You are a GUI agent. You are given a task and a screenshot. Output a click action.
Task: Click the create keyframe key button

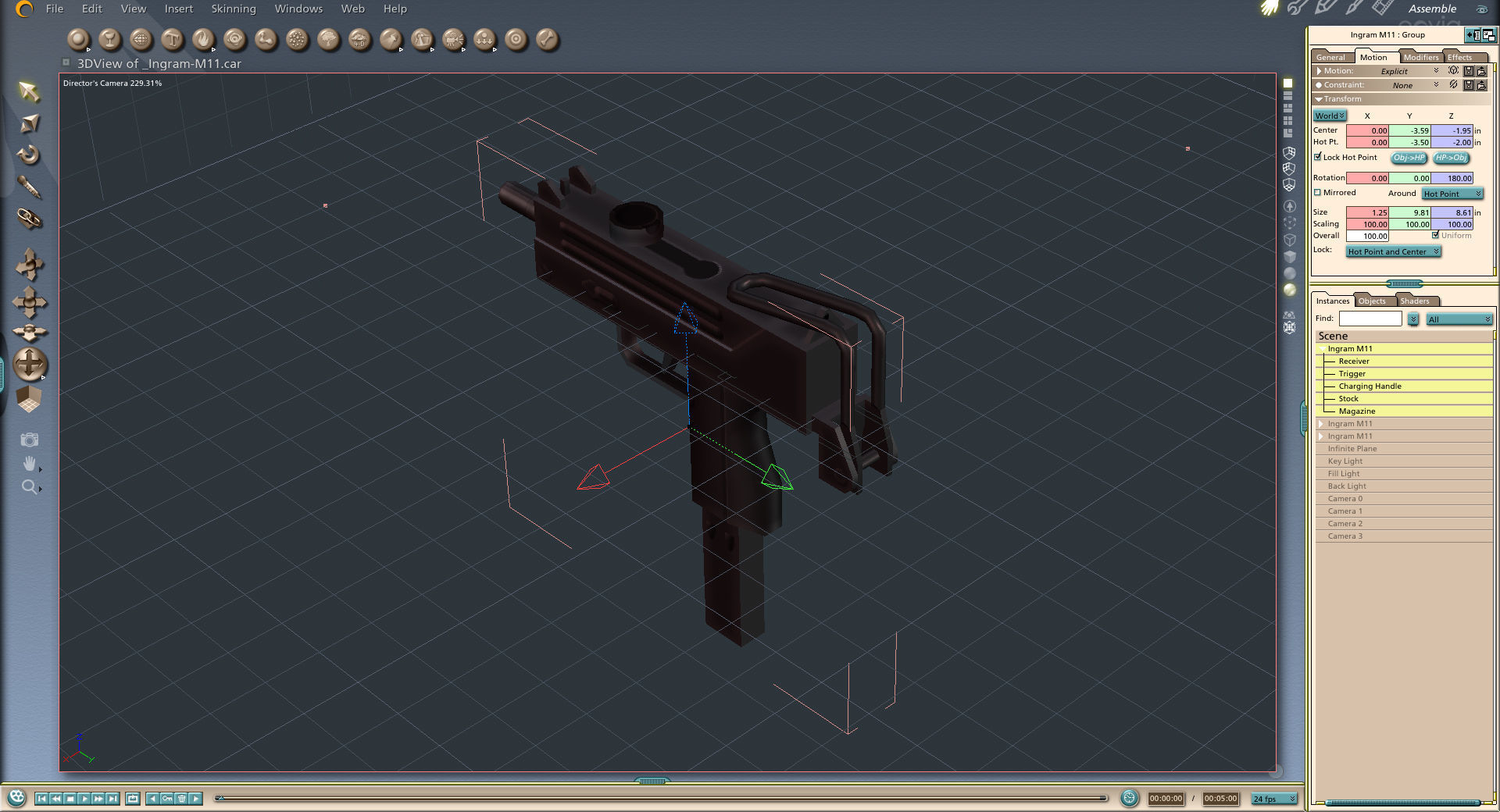coord(167,799)
